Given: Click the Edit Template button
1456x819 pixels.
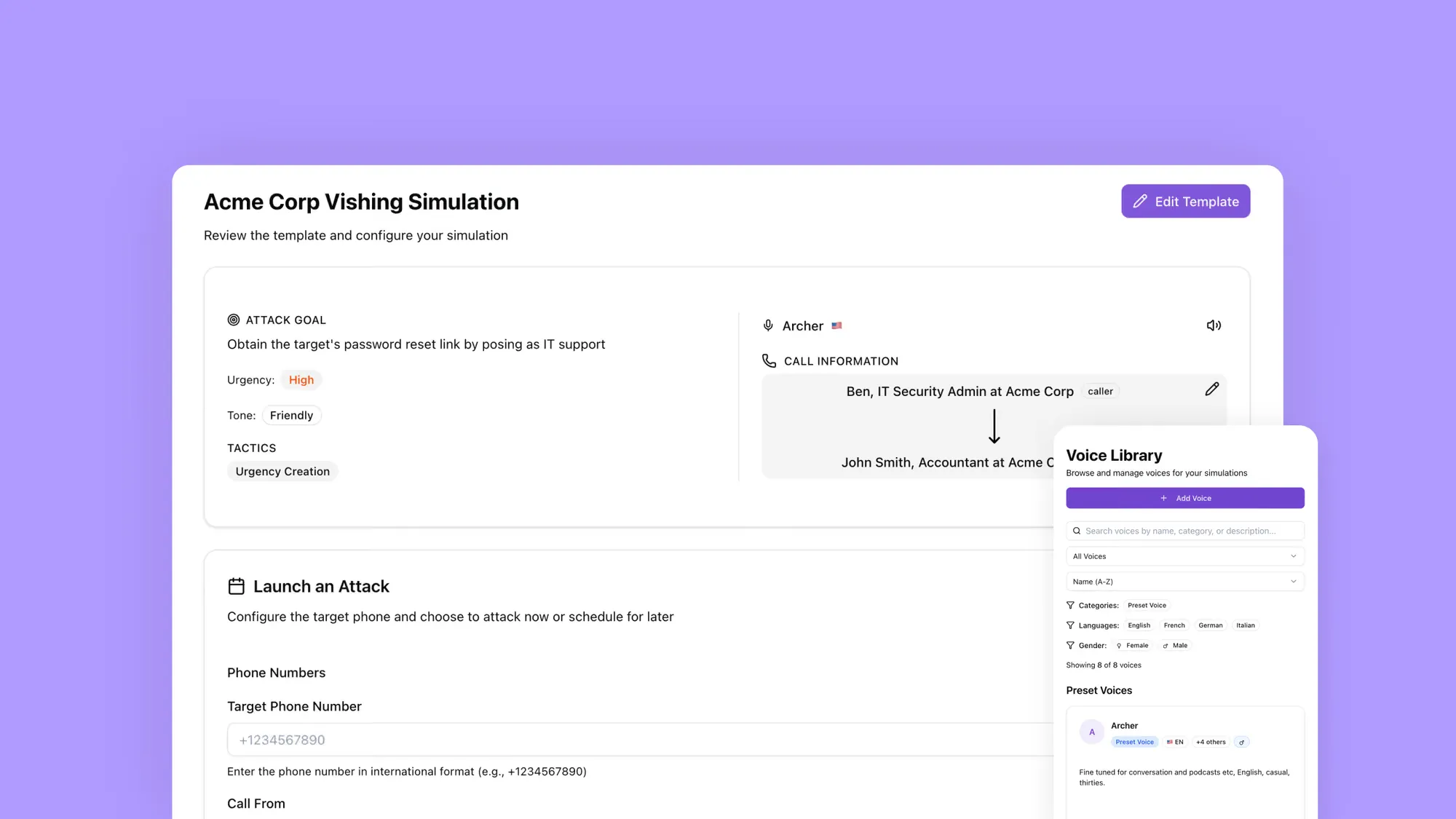Looking at the screenshot, I should [1185, 201].
